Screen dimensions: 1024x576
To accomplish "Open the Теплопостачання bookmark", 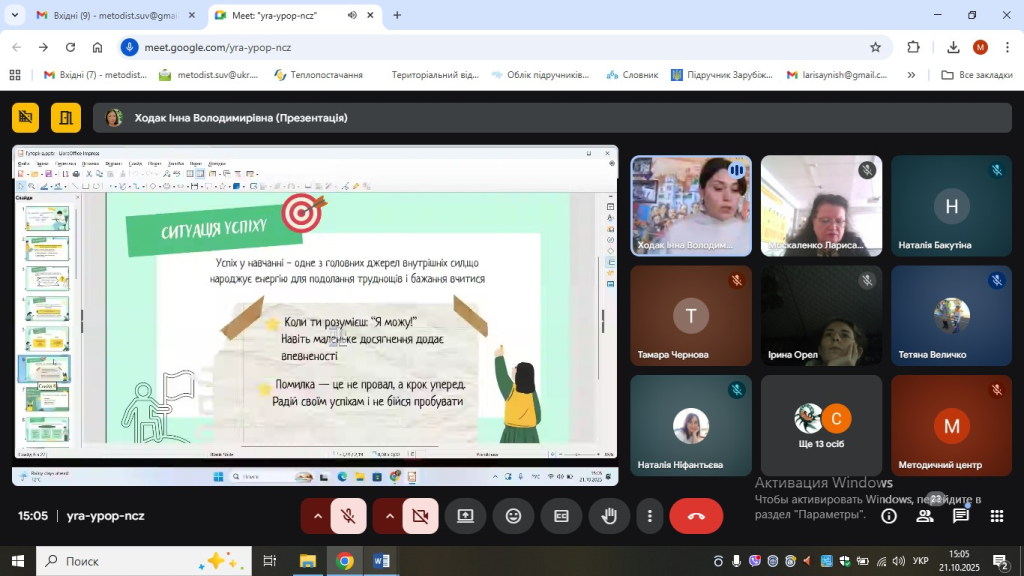I will point(318,75).
